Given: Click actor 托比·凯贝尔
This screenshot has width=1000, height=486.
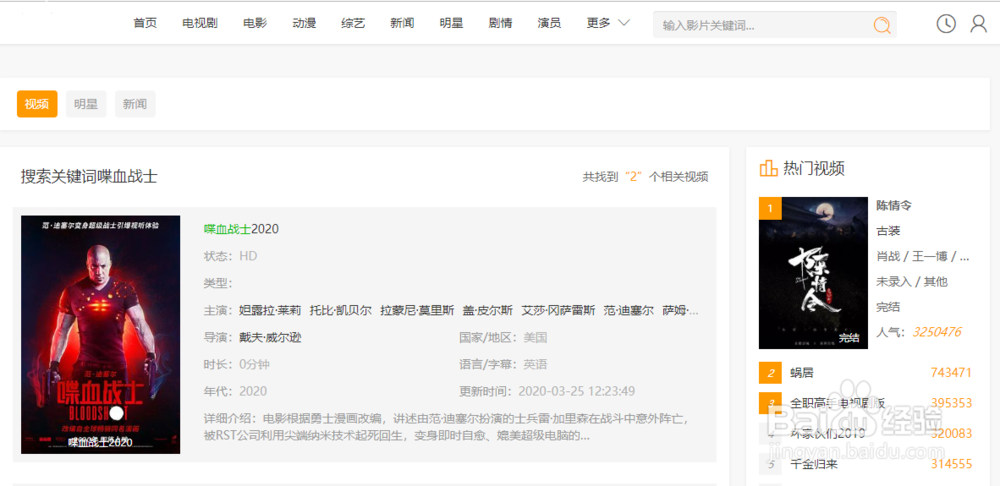Looking at the screenshot, I should [341, 311].
